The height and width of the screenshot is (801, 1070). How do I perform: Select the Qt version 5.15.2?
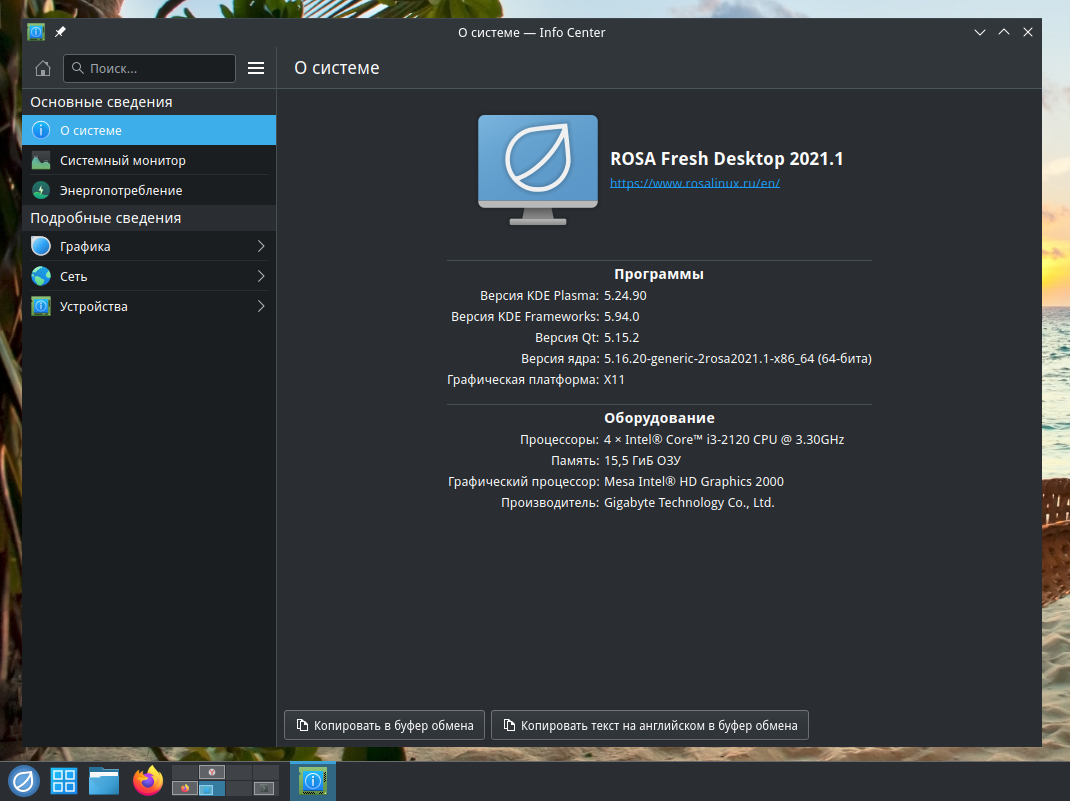click(x=622, y=338)
